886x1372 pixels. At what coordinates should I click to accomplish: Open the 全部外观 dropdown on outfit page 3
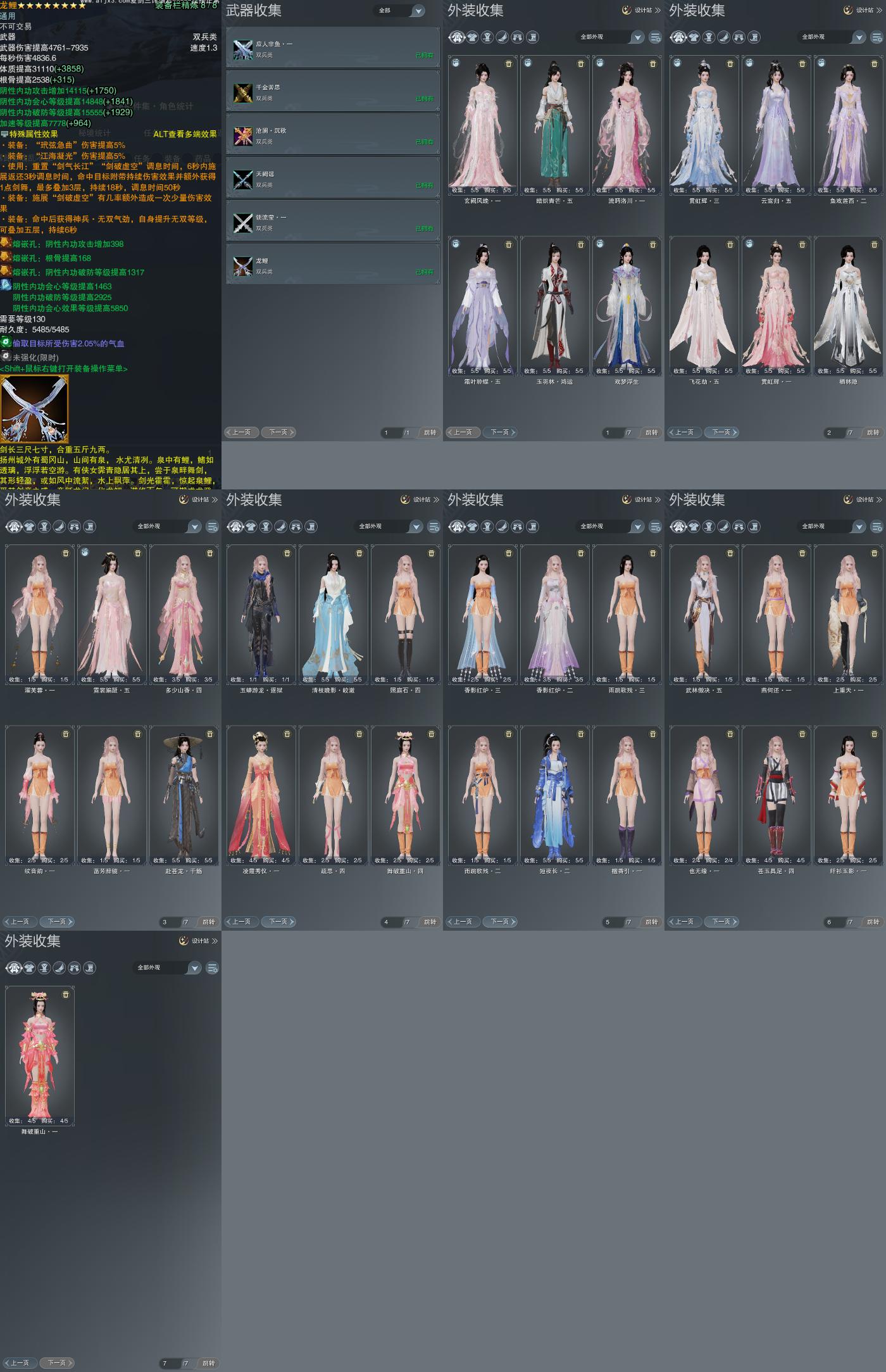click(x=167, y=527)
